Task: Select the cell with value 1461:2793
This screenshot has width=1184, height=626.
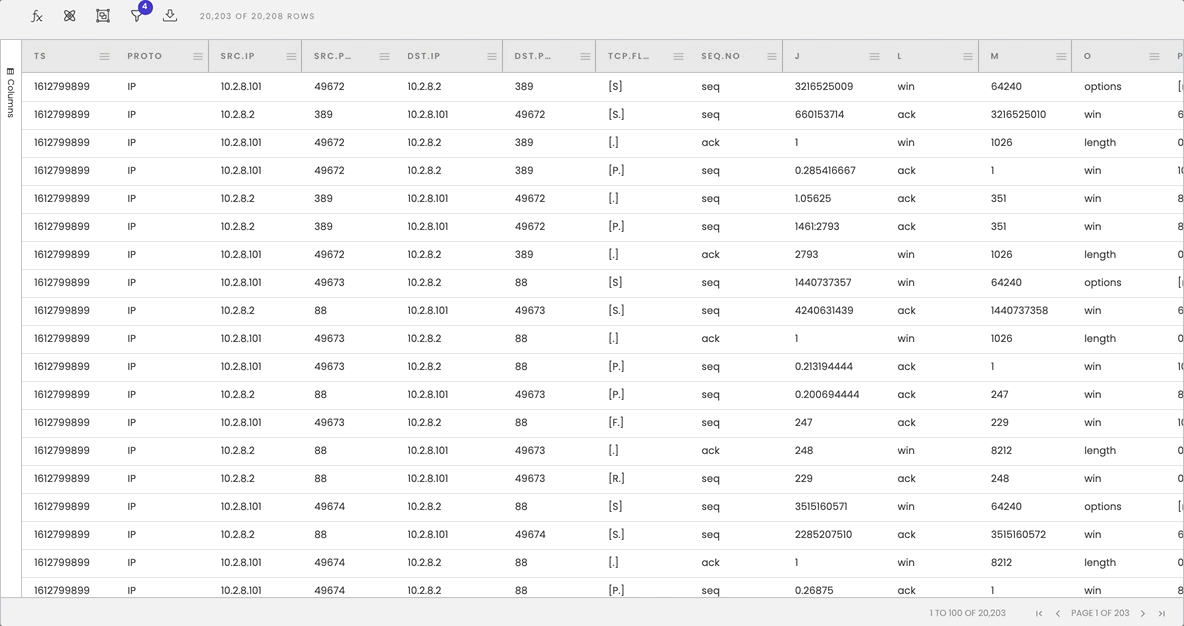Action: click(x=817, y=227)
